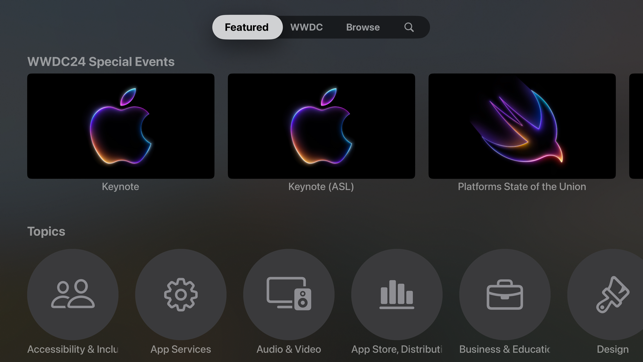Click the "Keynote (ASL)" title text

pyautogui.click(x=321, y=187)
